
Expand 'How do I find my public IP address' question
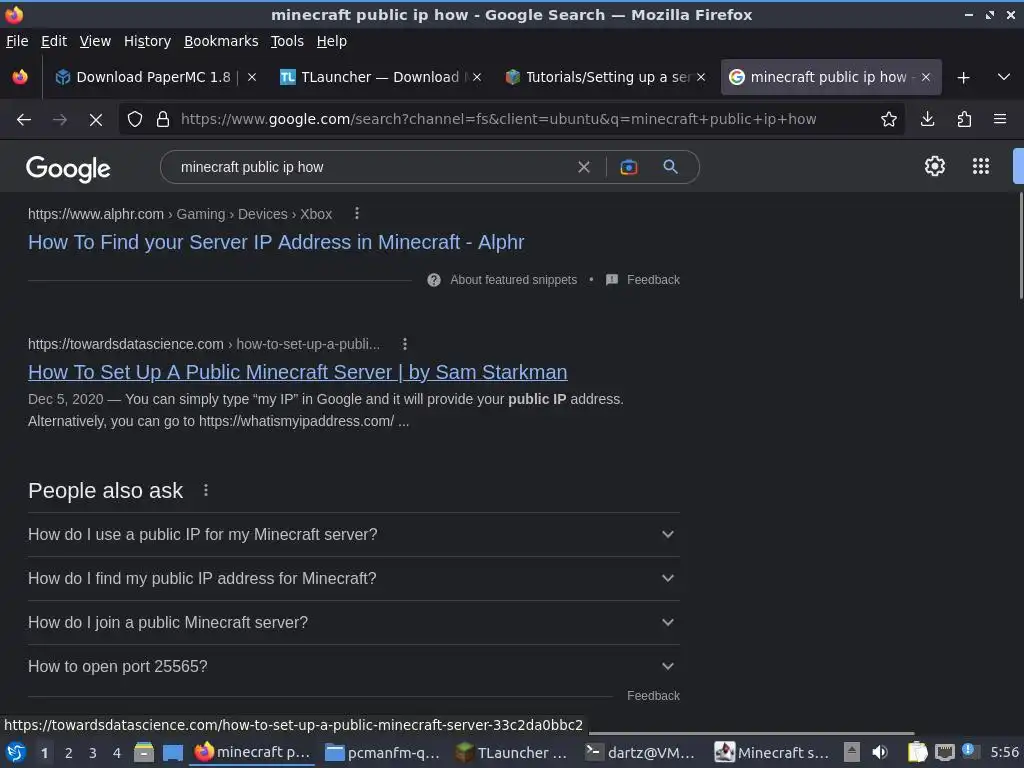point(353,578)
